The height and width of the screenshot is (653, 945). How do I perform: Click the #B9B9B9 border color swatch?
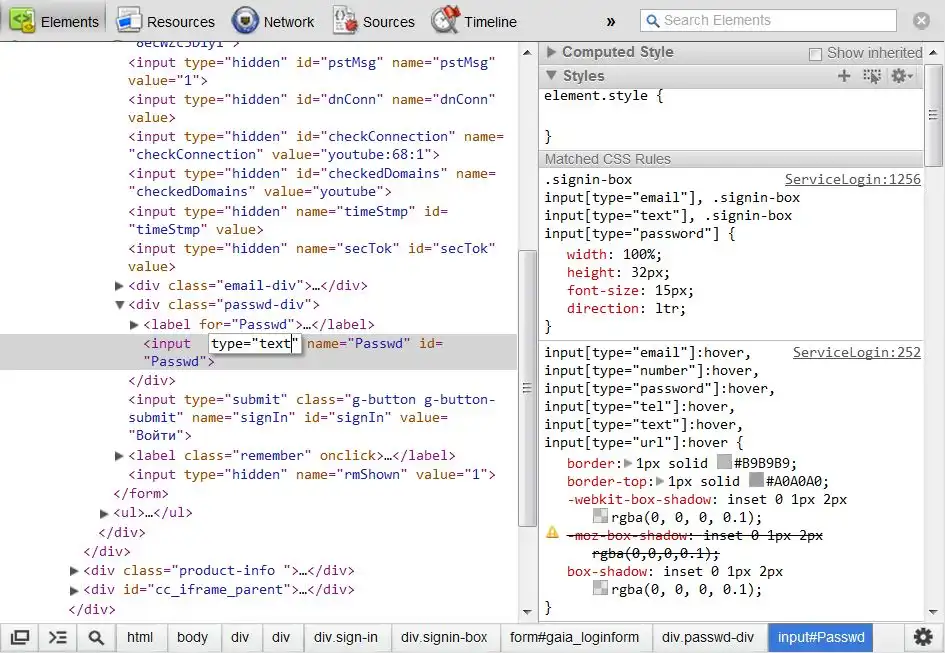[725, 463]
